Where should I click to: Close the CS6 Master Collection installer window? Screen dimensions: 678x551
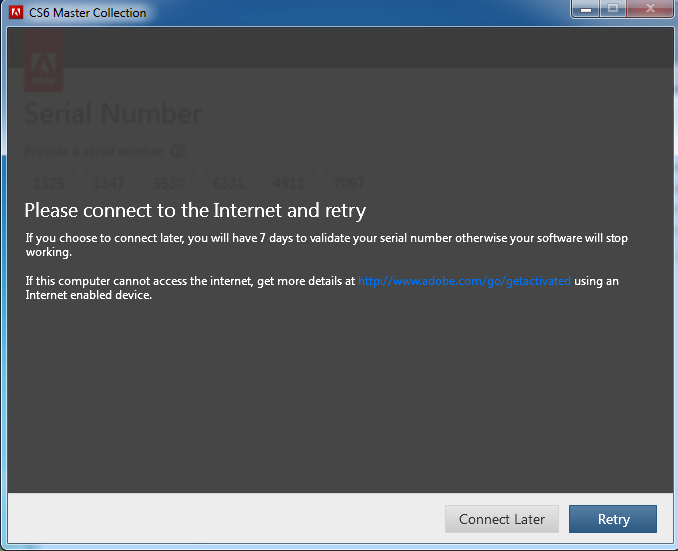(x=650, y=9)
